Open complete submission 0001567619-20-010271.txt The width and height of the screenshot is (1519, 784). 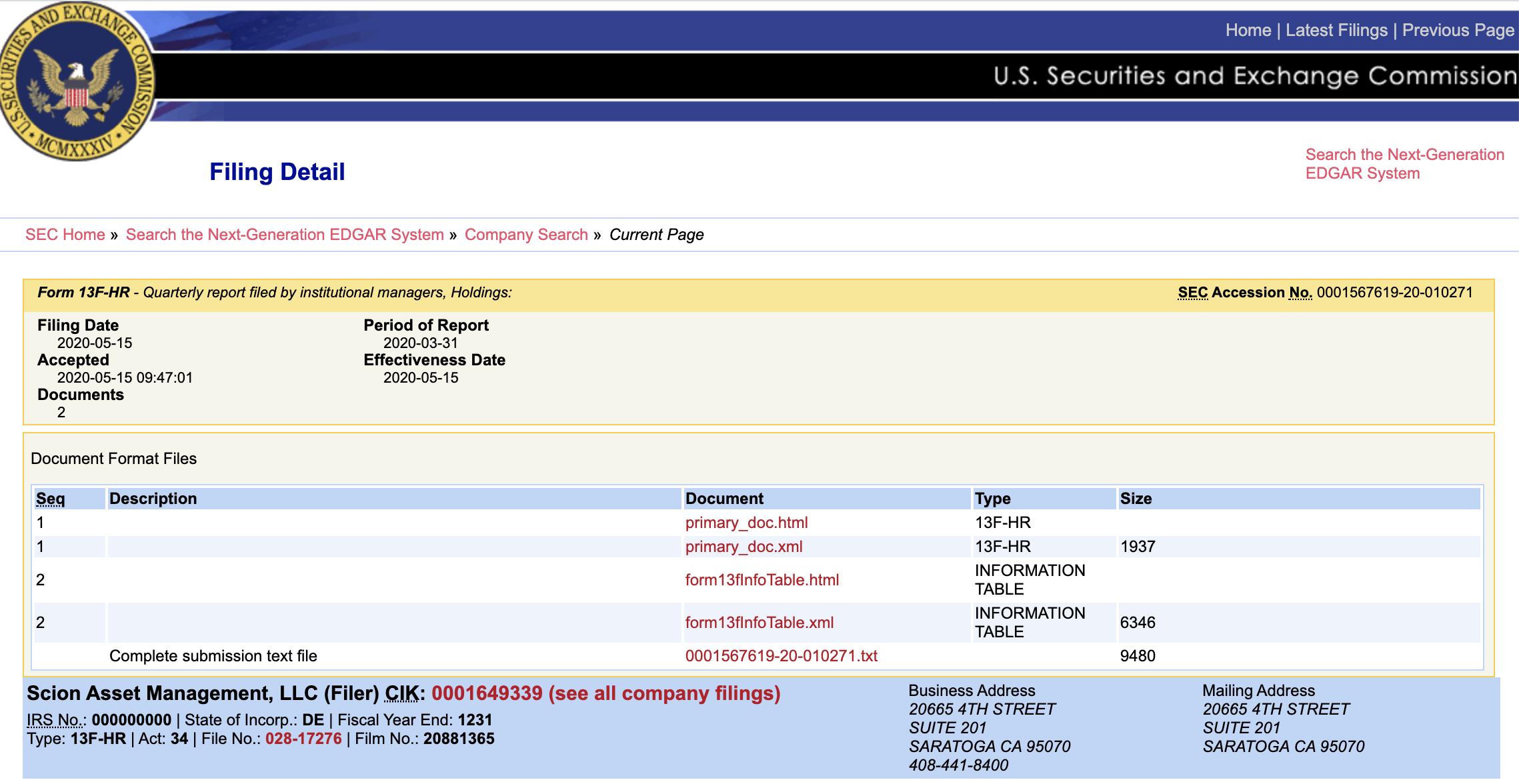coord(782,656)
